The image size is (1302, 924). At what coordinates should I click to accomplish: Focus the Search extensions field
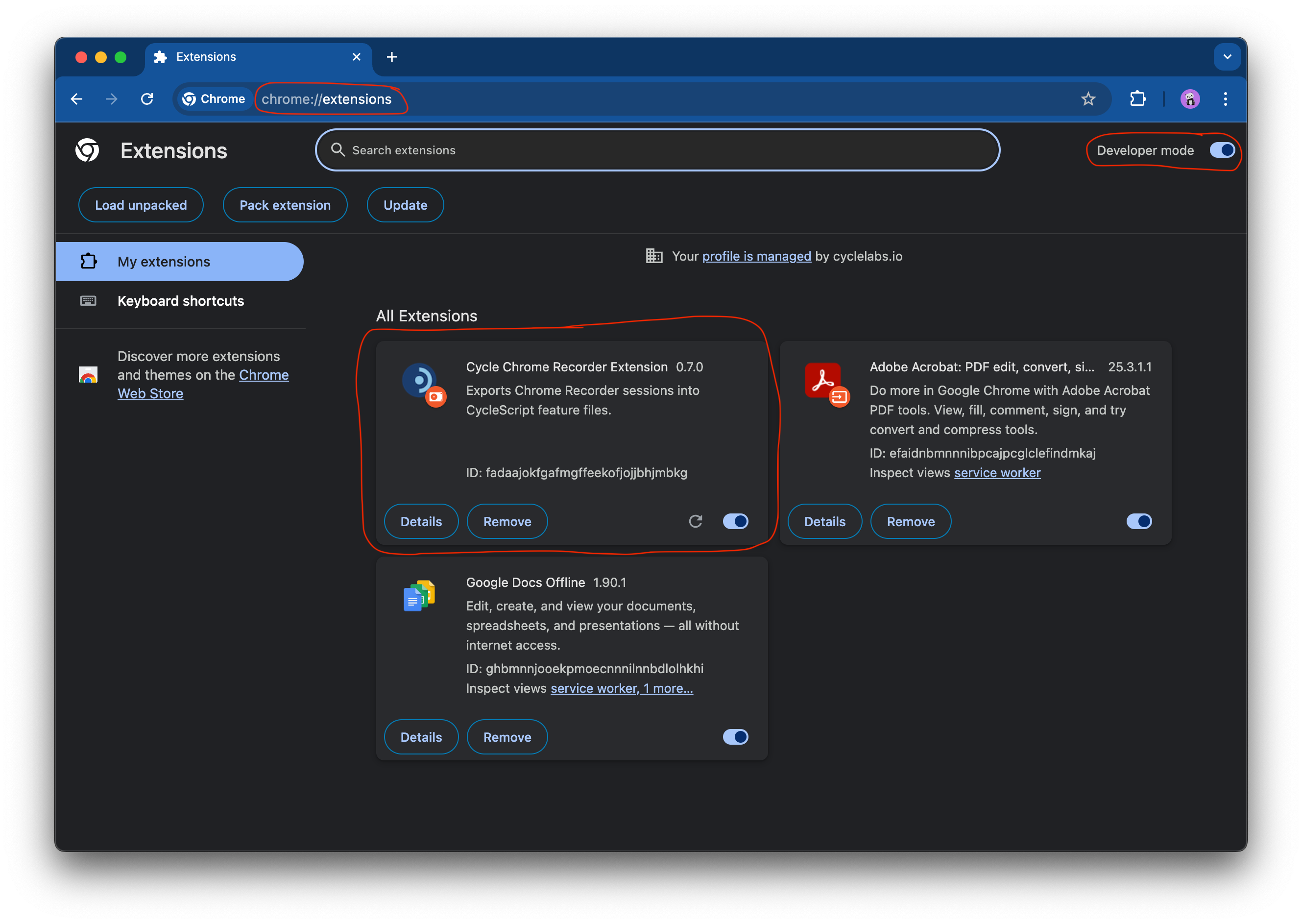[657, 150]
